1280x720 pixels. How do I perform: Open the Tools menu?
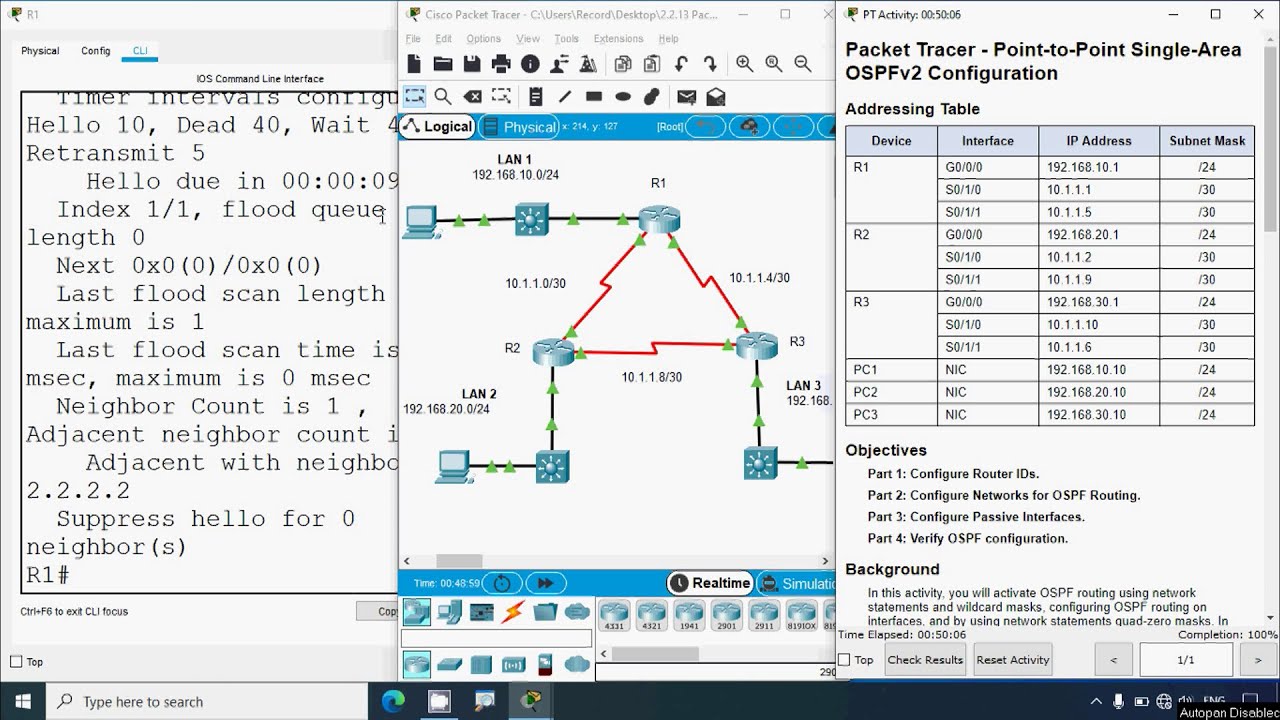(x=566, y=39)
